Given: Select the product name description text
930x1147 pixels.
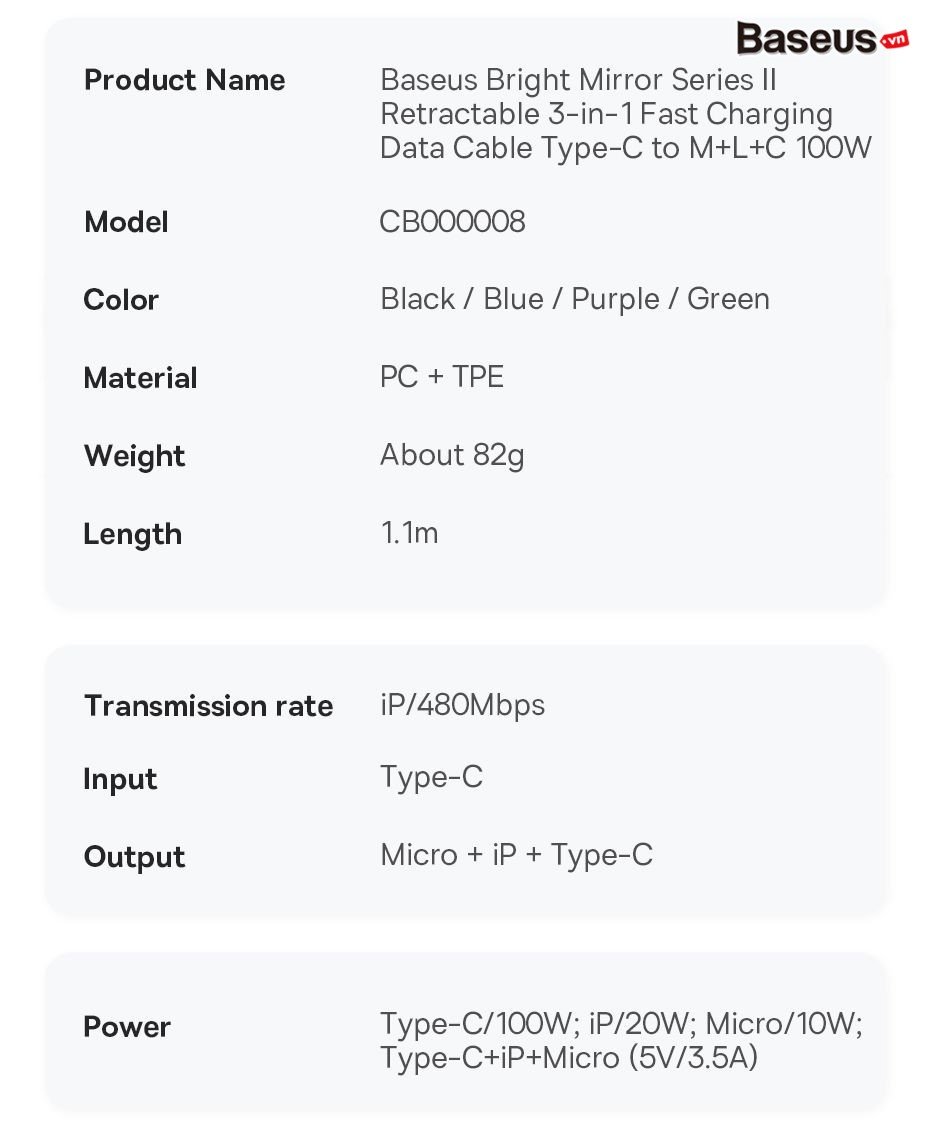Looking at the screenshot, I should click(x=626, y=114).
